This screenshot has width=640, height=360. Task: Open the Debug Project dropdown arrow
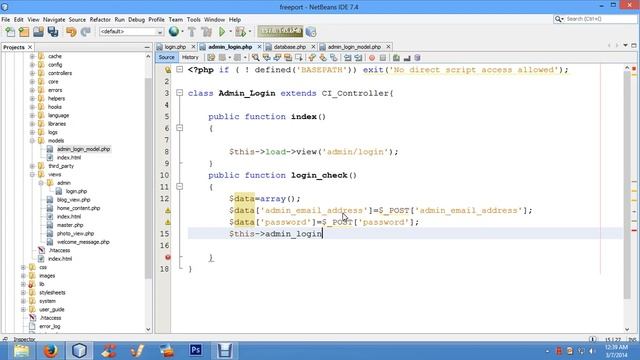coord(250,32)
